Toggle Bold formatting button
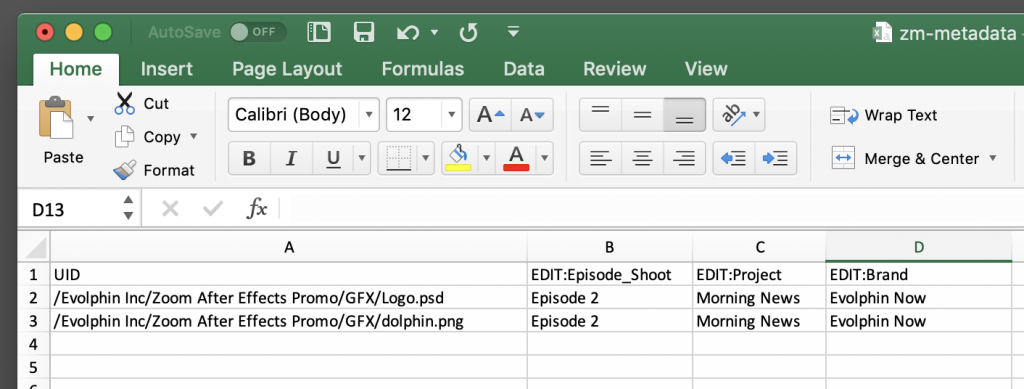Screen dimensions: 1024x389 [249, 159]
